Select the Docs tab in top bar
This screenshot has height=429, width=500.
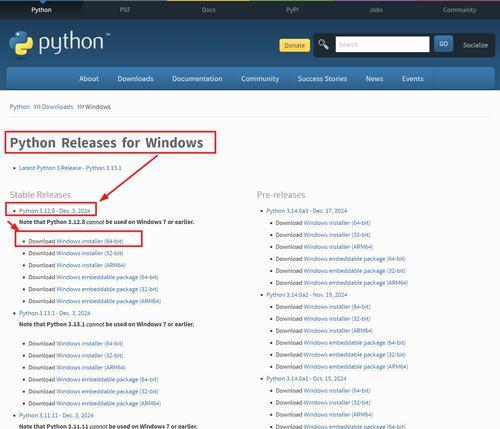[209, 10]
